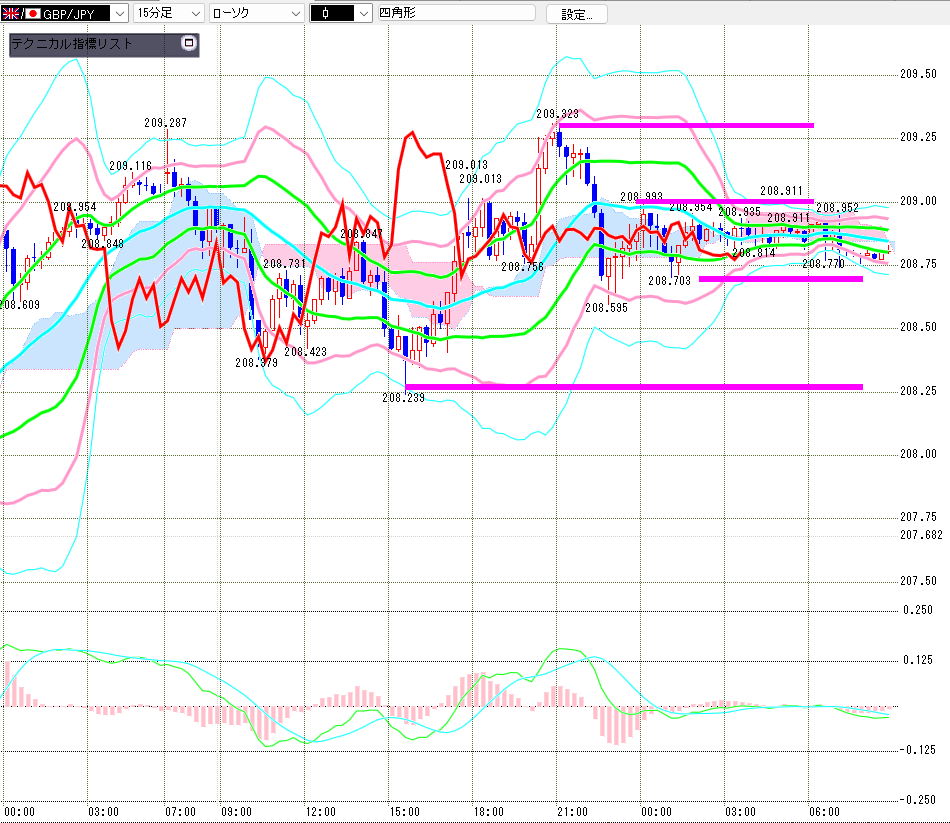The width and height of the screenshot is (950, 823).
Task: Click the 208.609 price label
Action: tap(20, 305)
